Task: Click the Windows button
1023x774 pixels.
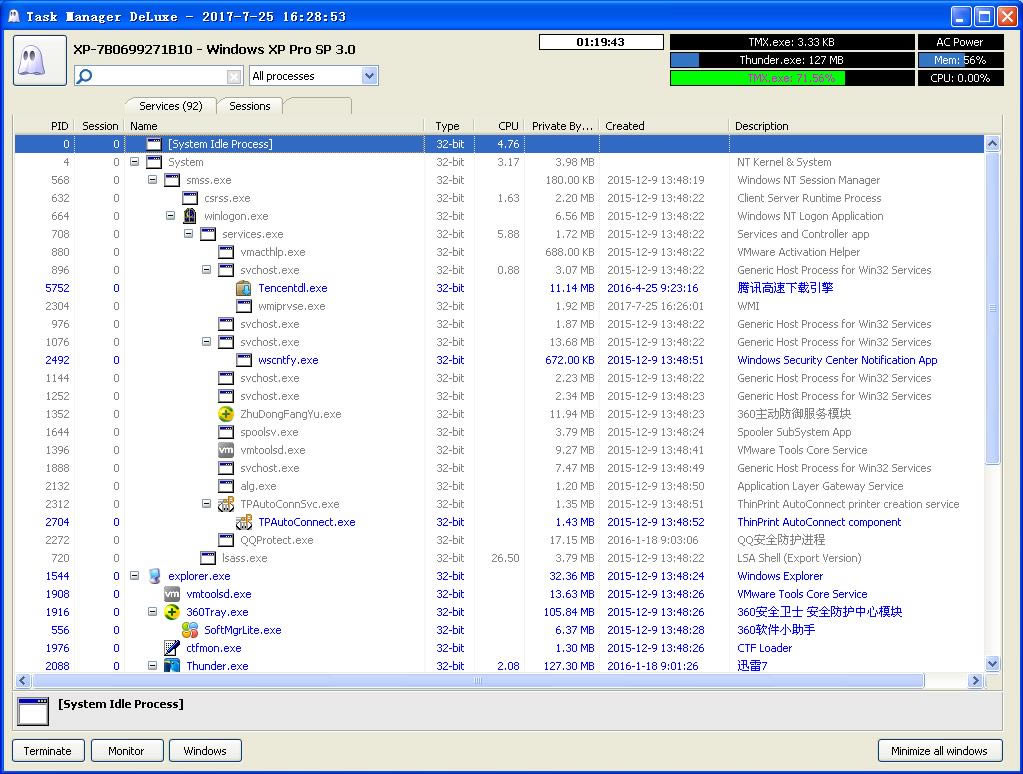Action: [205, 751]
